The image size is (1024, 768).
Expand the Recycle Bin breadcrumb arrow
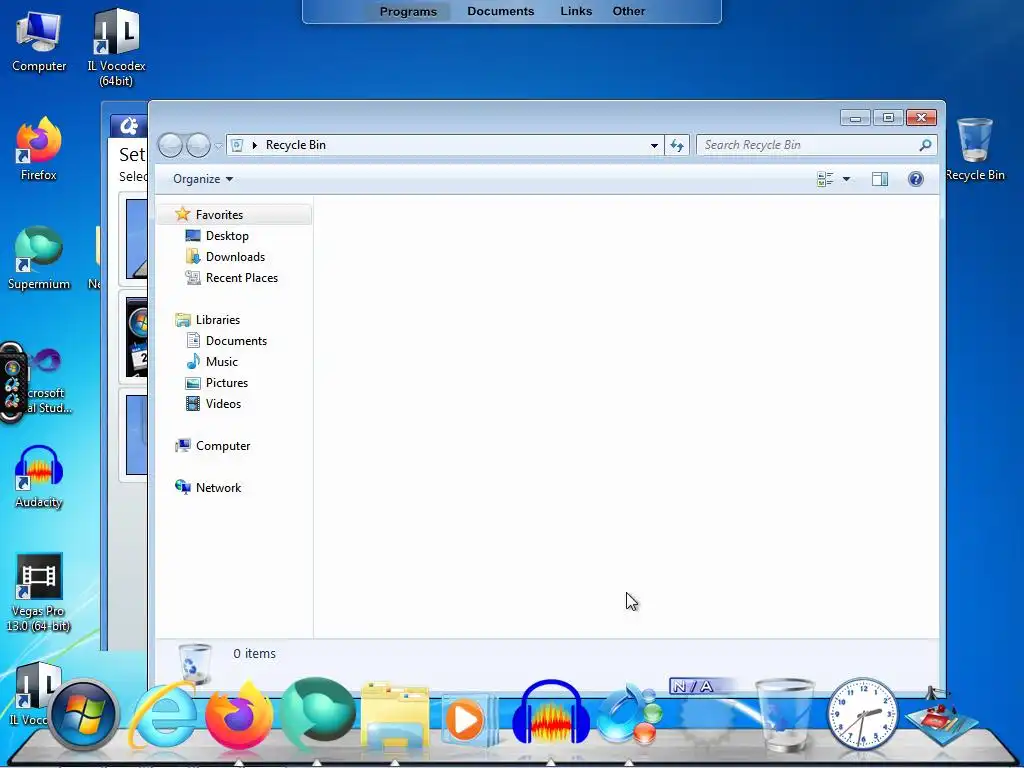[x=255, y=145]
